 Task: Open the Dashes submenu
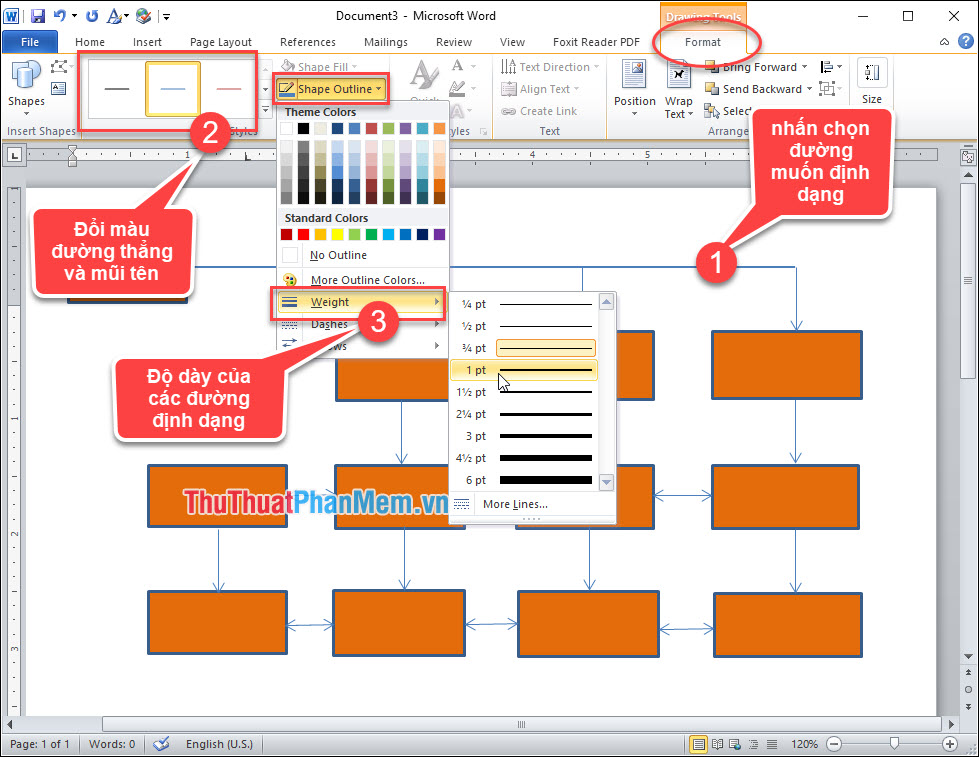coord(330,324)
